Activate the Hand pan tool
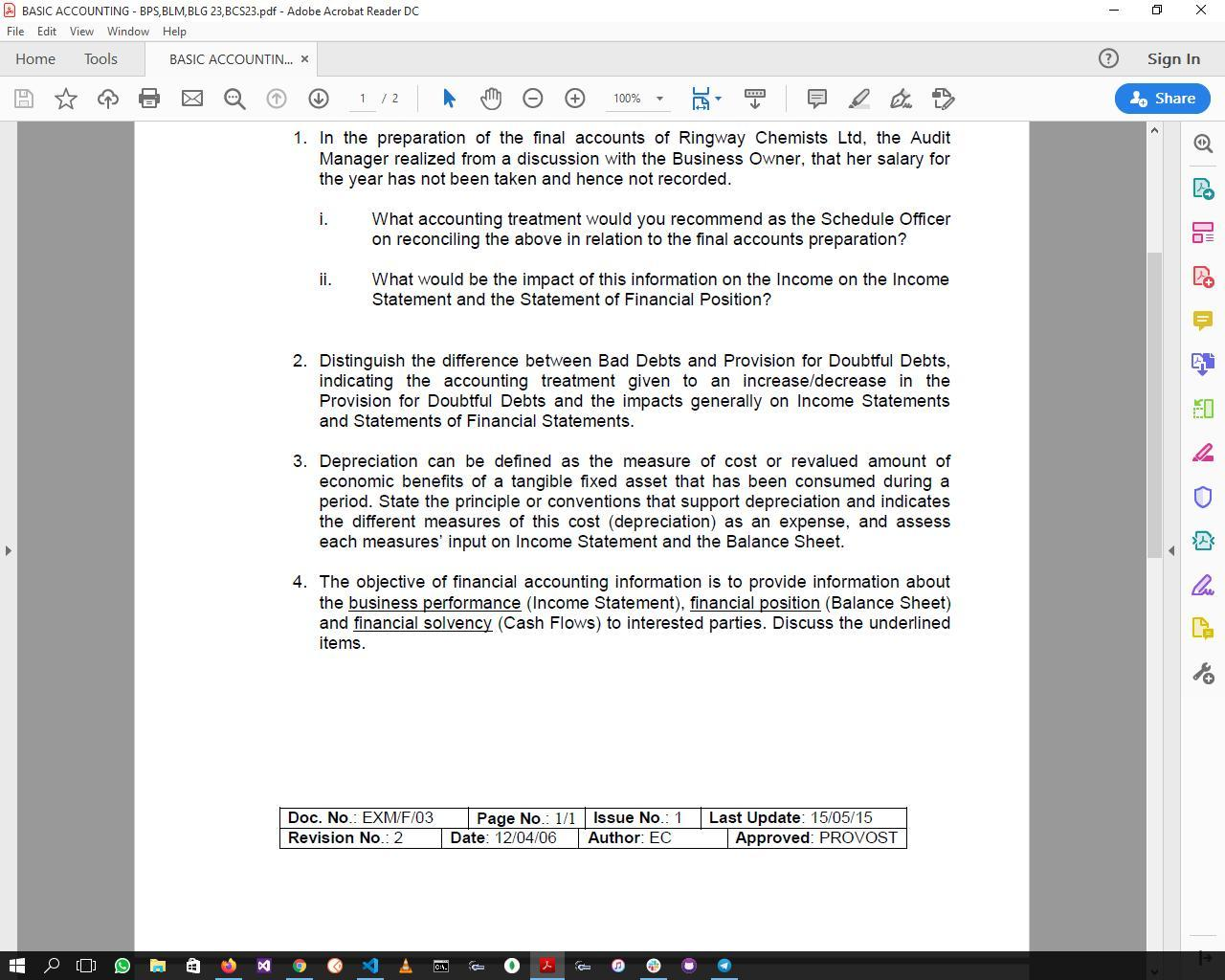 pos(491,99)
